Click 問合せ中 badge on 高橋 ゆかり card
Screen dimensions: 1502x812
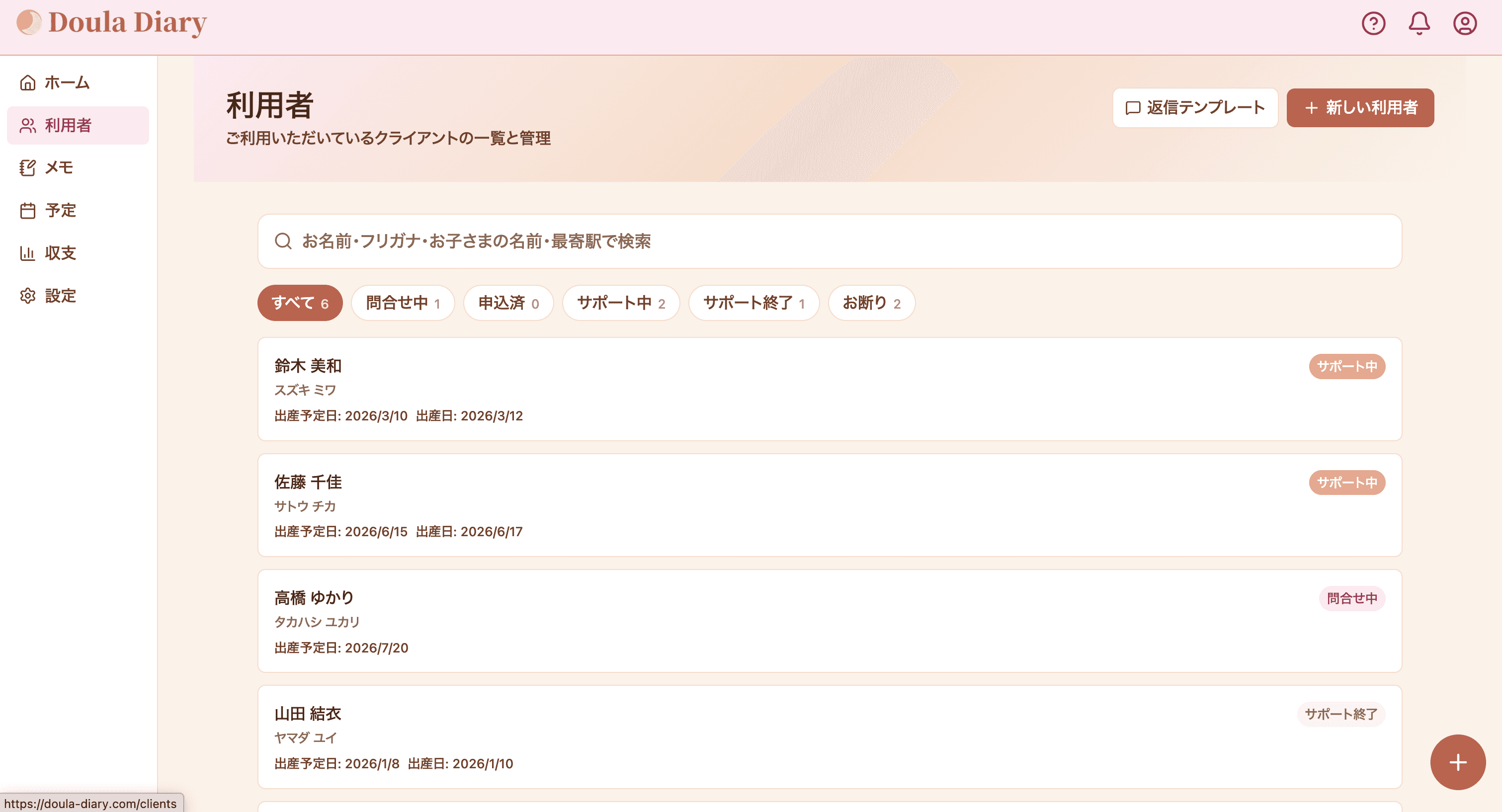1352,598
